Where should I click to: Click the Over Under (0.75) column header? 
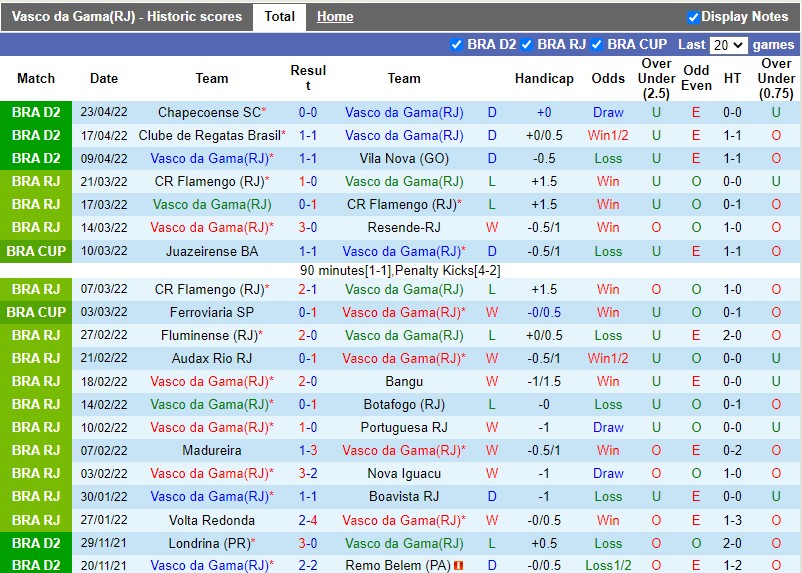(x=776, y=78)
